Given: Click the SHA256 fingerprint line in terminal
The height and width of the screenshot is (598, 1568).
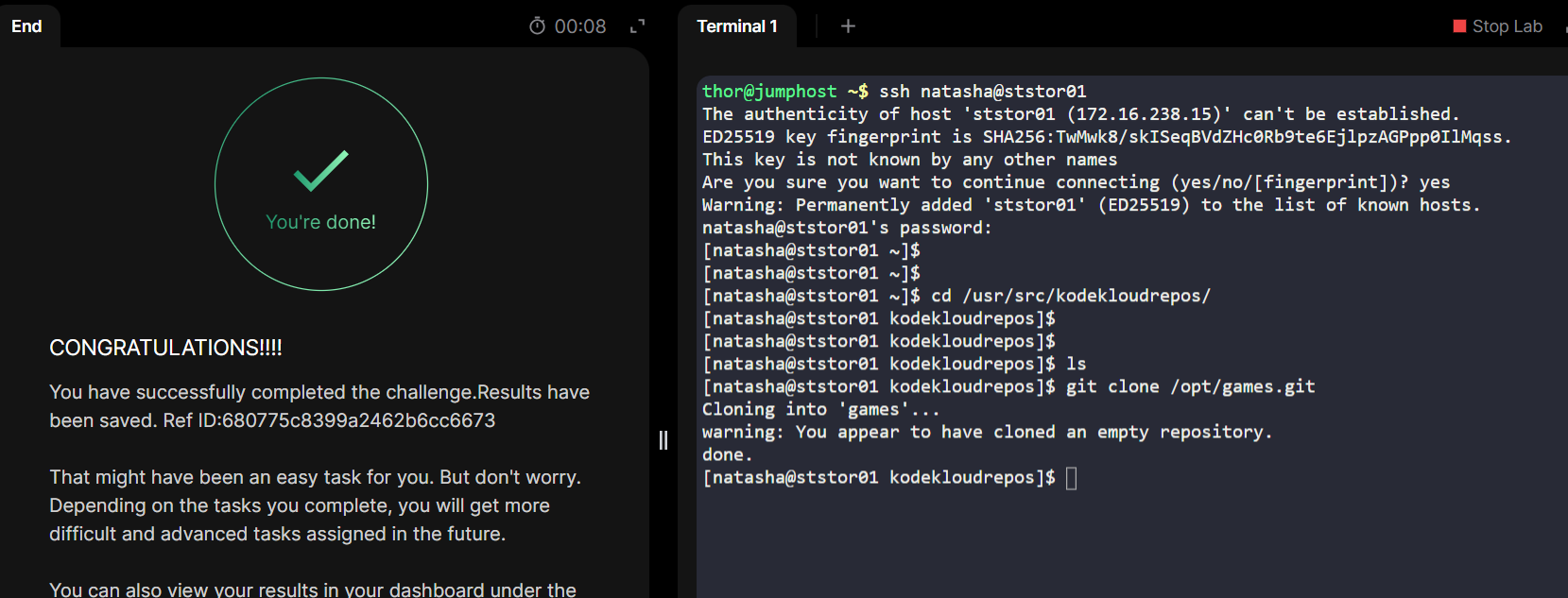Looking at the screenshot, I should [1106, 137].
